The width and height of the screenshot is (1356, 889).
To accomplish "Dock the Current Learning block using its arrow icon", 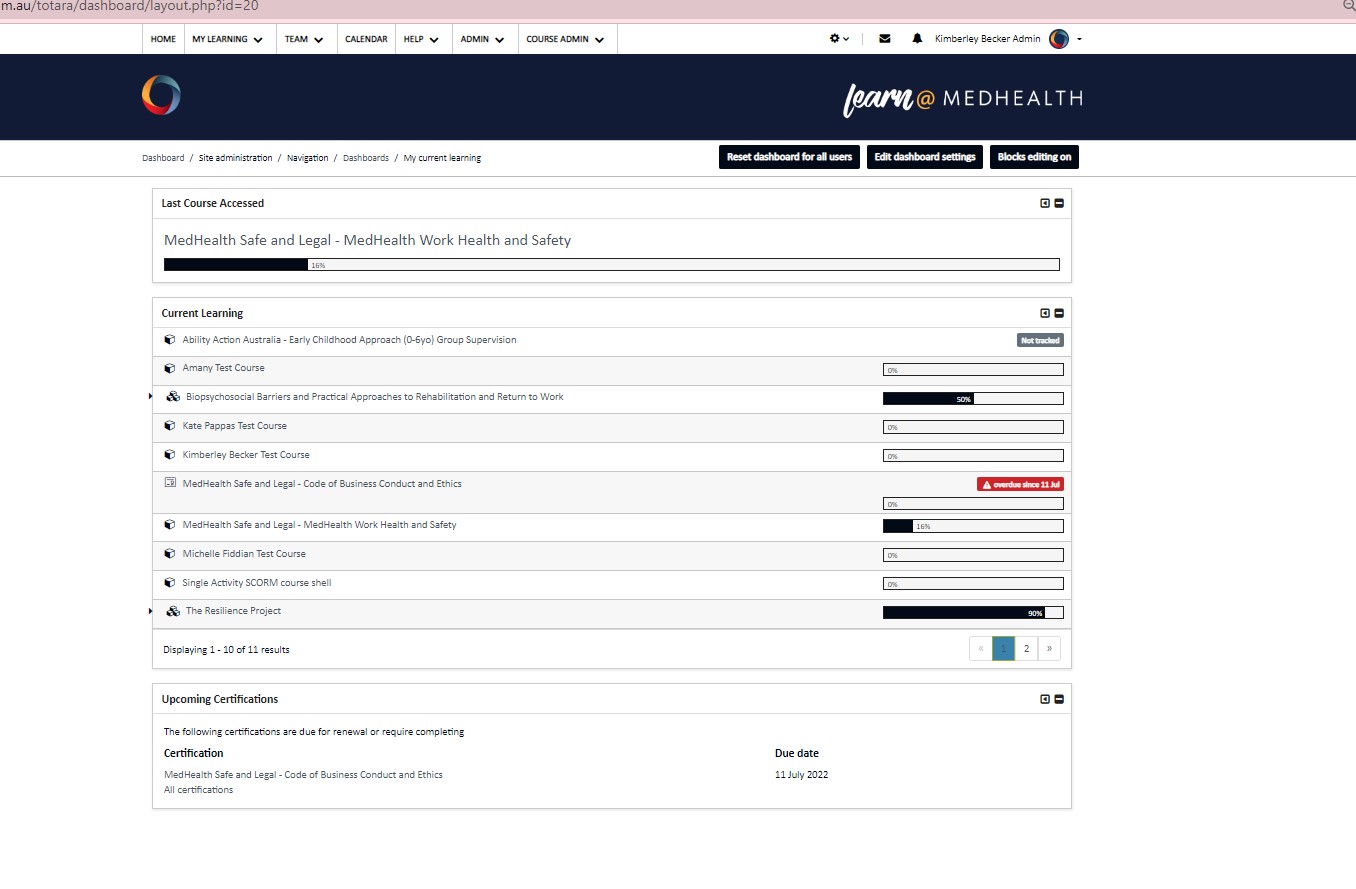I will click(1045, 313).
